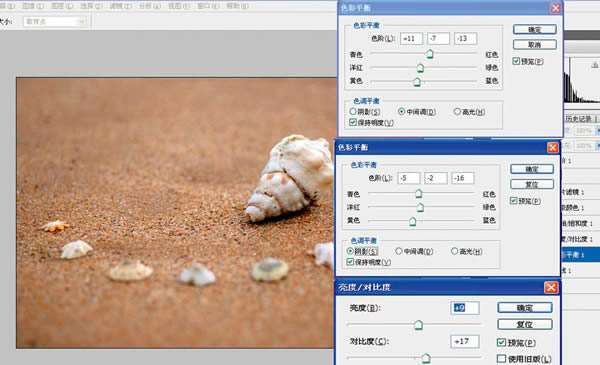Click 复位 in Color Balance dialog showing -5

532,184
